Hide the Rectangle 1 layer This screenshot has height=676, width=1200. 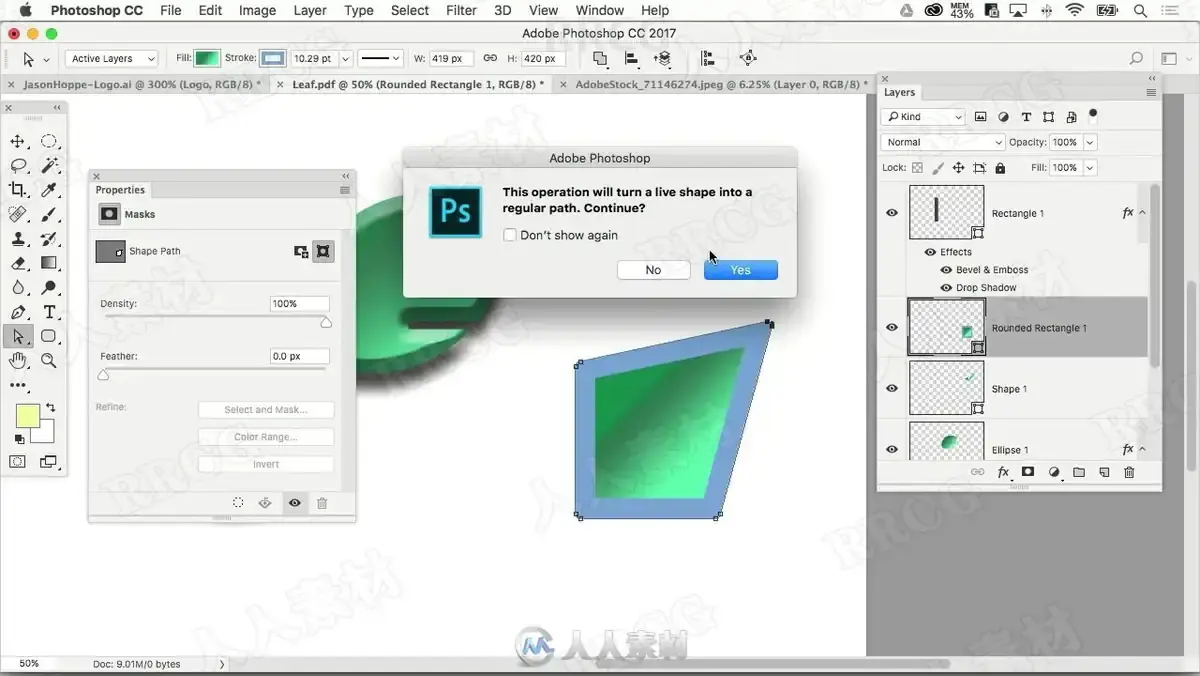click(892, 213)
